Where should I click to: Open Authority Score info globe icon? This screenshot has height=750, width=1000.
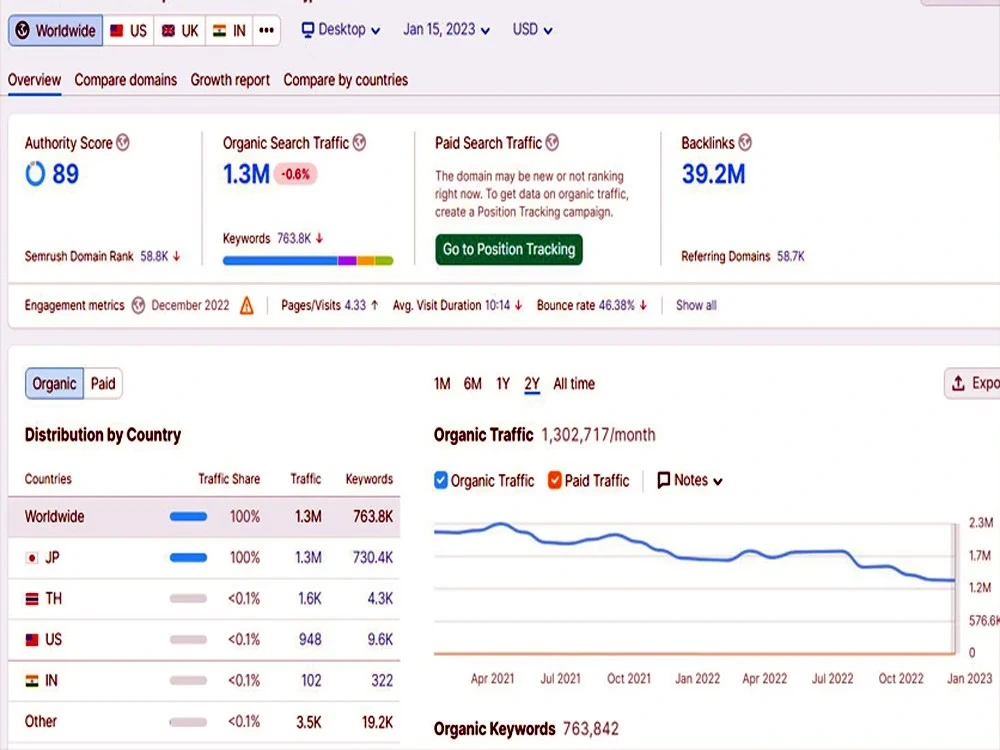pyautogui.click(x=123, y=142)
